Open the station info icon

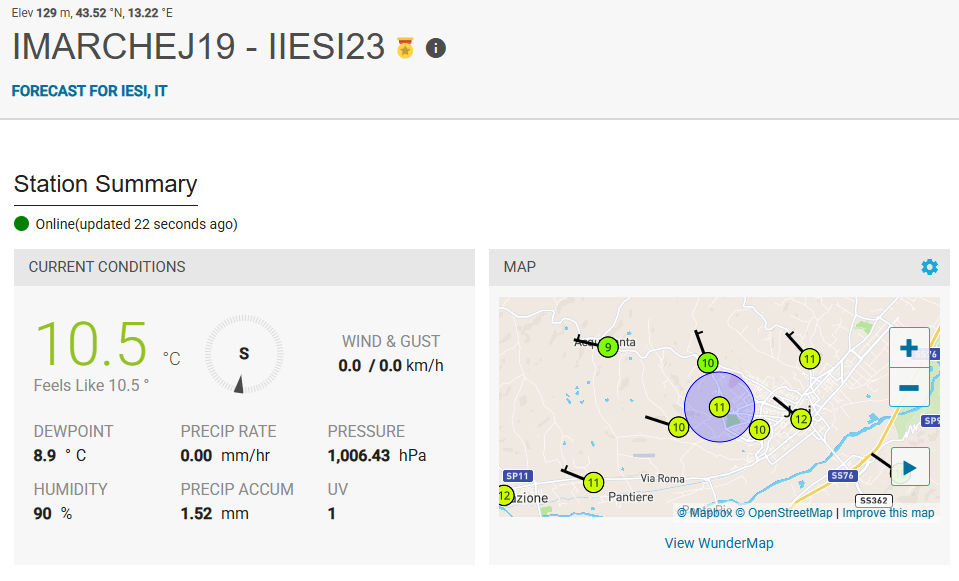pyautogui.click(x=436, y=48)
